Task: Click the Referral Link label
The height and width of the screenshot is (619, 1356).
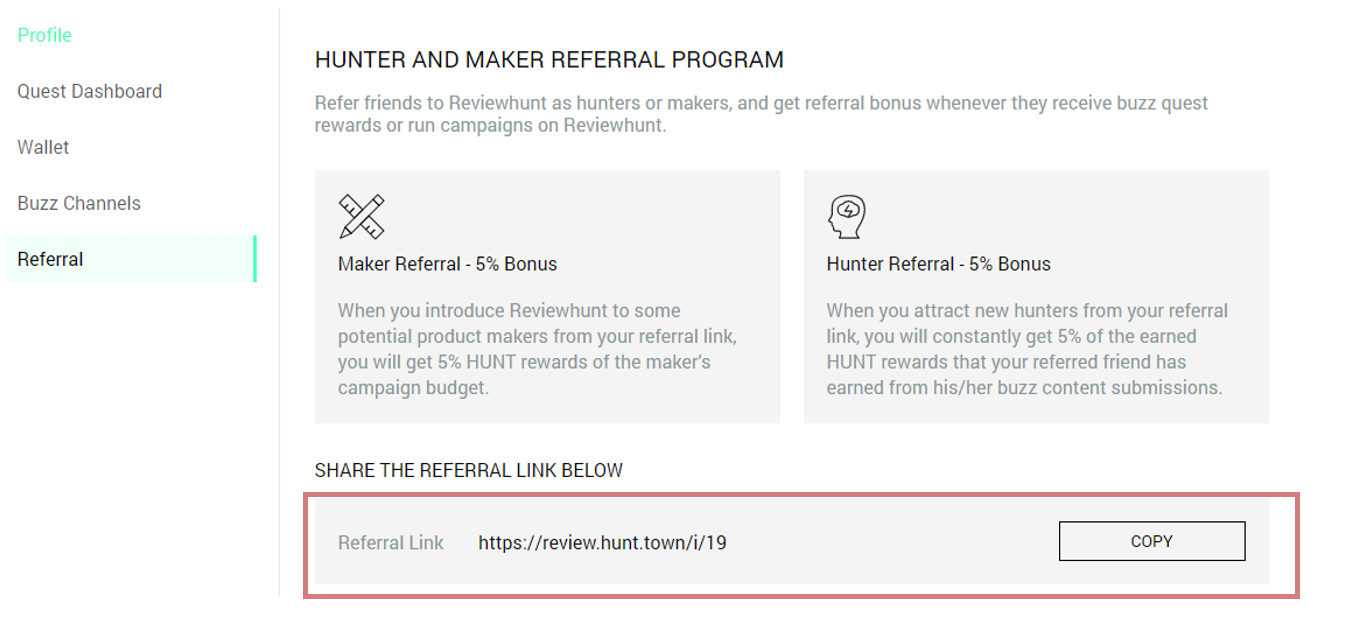Action: click(391, 543)
